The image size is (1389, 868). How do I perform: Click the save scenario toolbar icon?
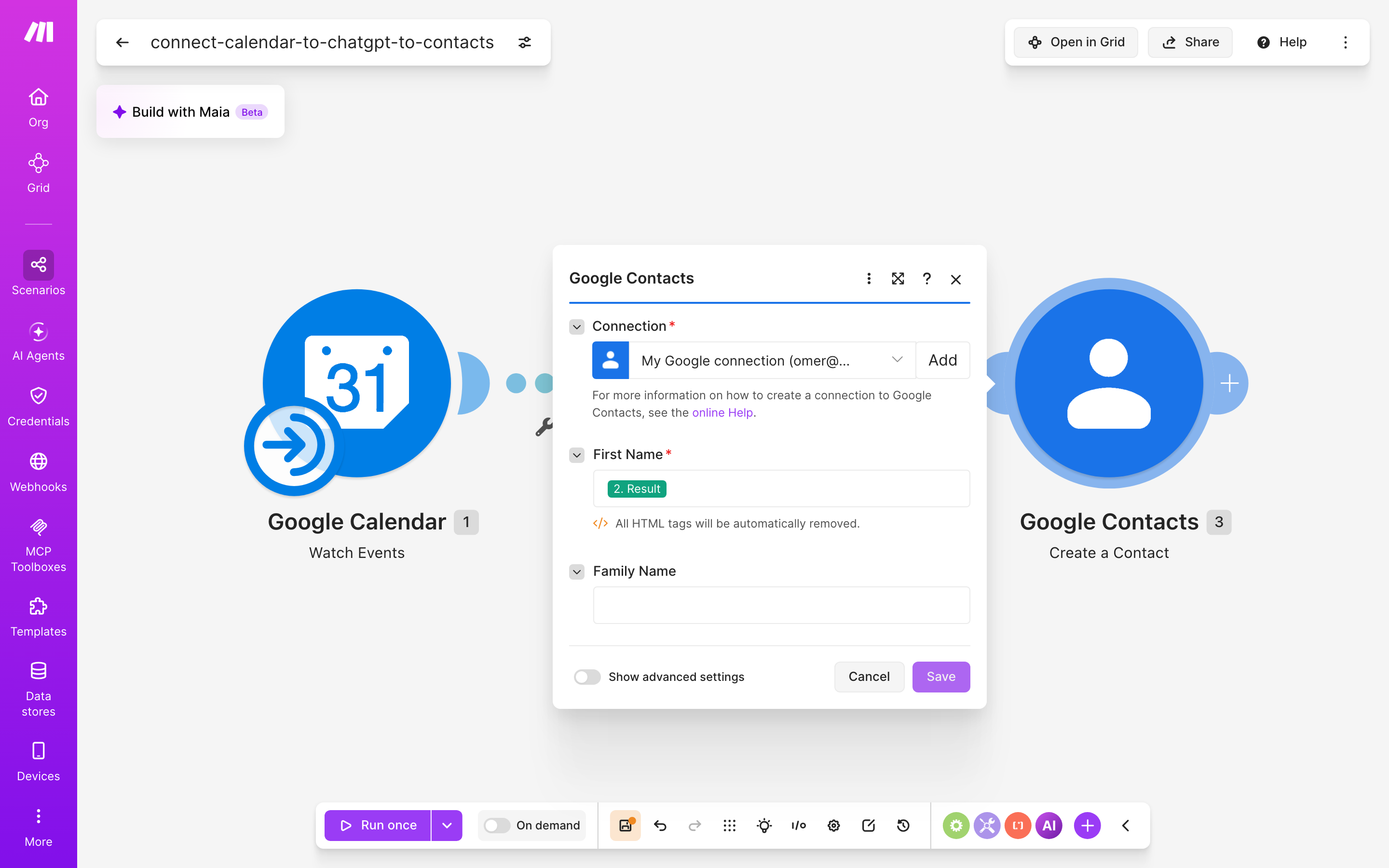pos(625,826)
